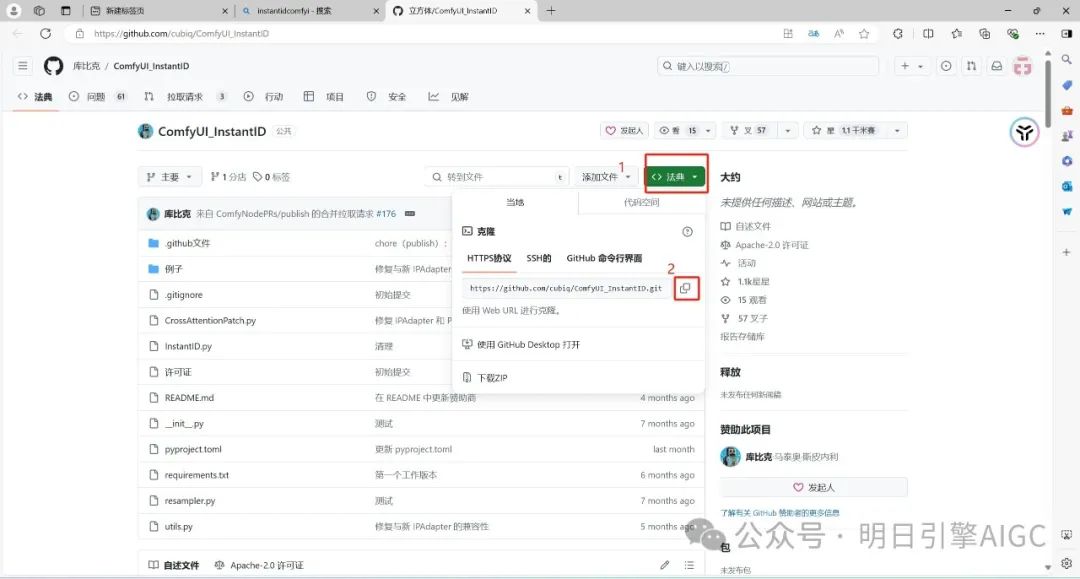The width and height of the screenshot is (1080, 579).
Task: Copy the HTTPS clone URL to clipboard
Action: pos(685,288)
